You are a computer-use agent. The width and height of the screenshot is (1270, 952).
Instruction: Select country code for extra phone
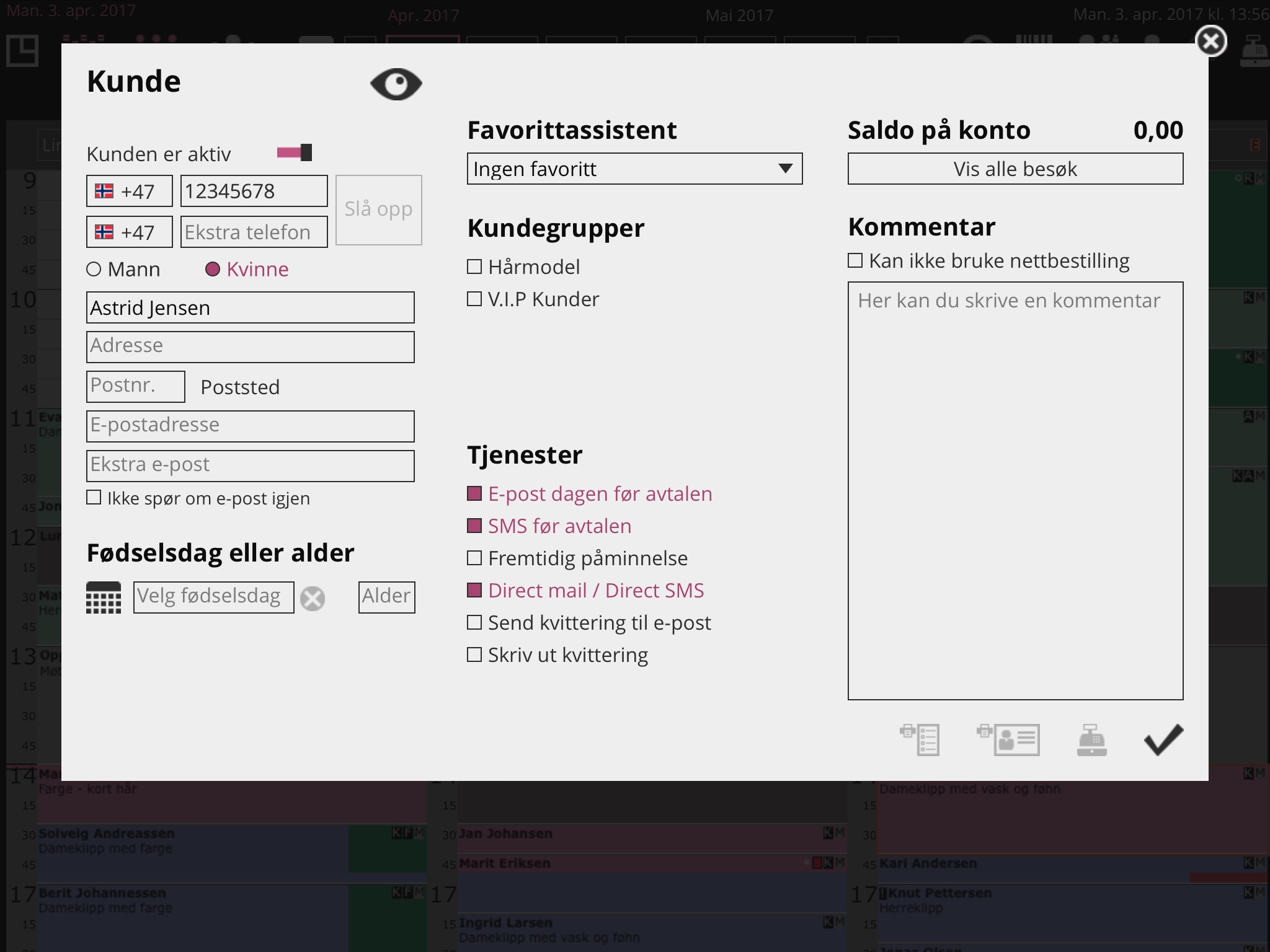click(x=129, y=232)
